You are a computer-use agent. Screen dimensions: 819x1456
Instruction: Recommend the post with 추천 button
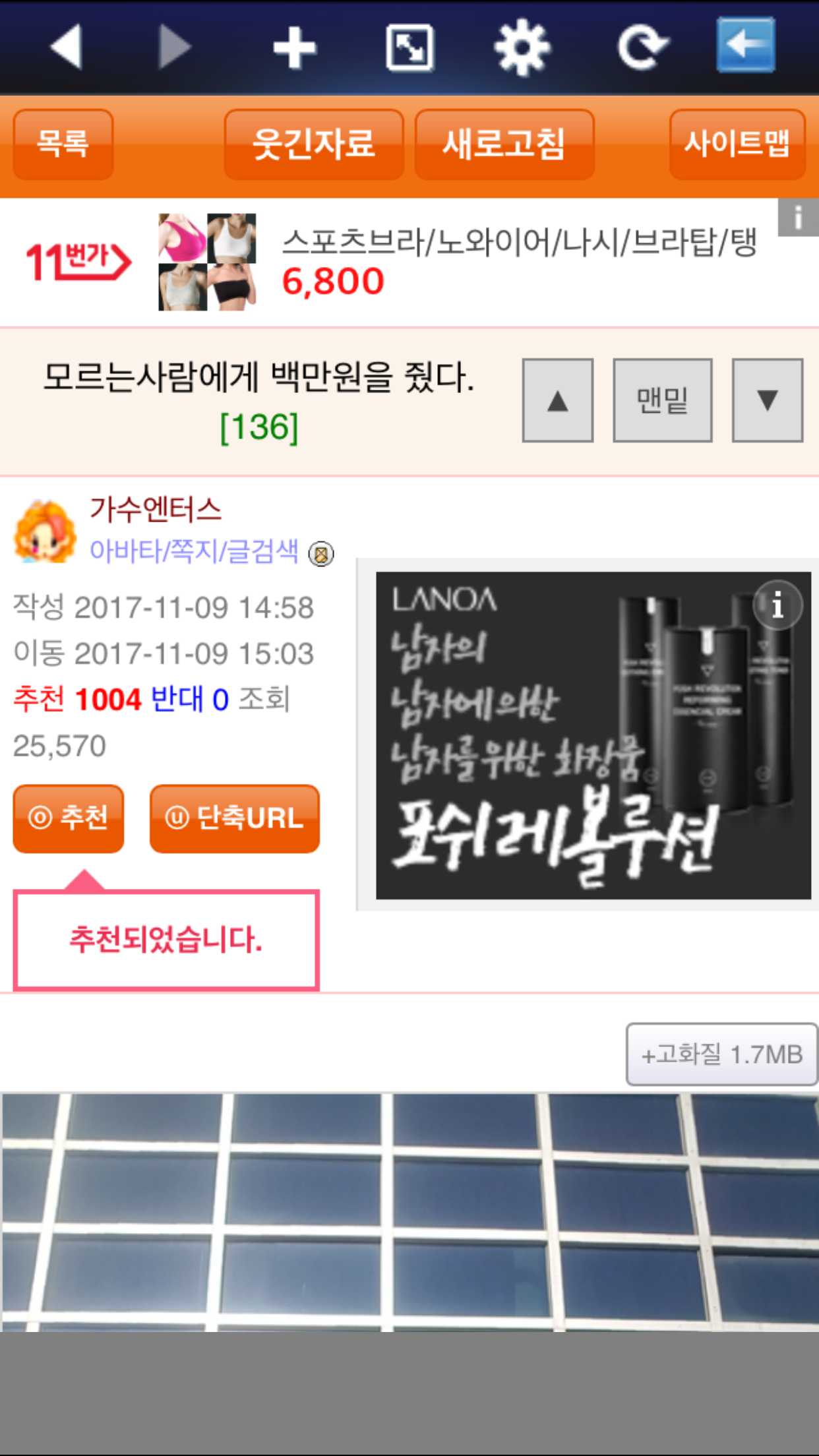69,818
